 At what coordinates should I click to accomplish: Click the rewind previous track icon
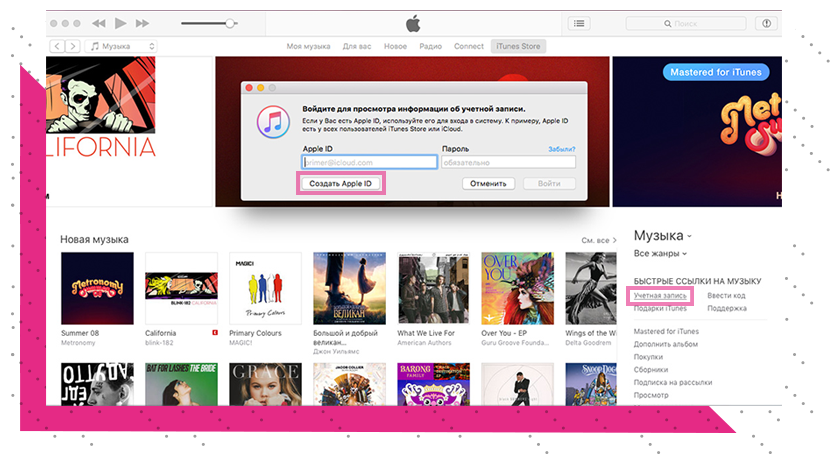coord(98,23)
